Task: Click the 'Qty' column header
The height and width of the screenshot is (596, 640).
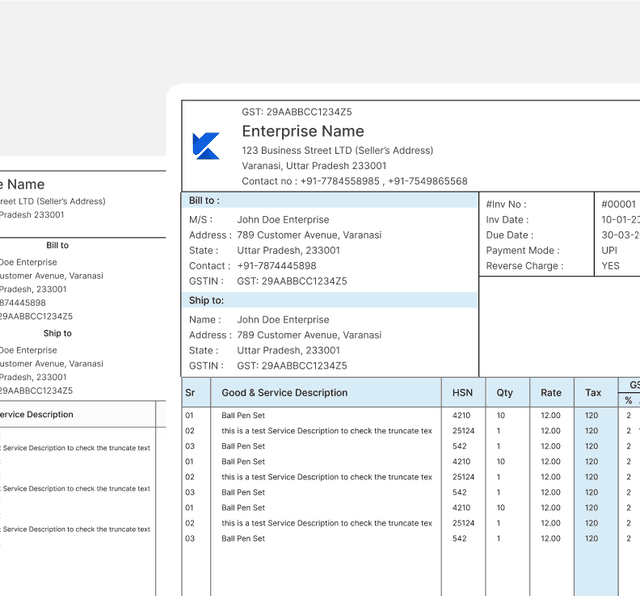Action: [504, 393]
